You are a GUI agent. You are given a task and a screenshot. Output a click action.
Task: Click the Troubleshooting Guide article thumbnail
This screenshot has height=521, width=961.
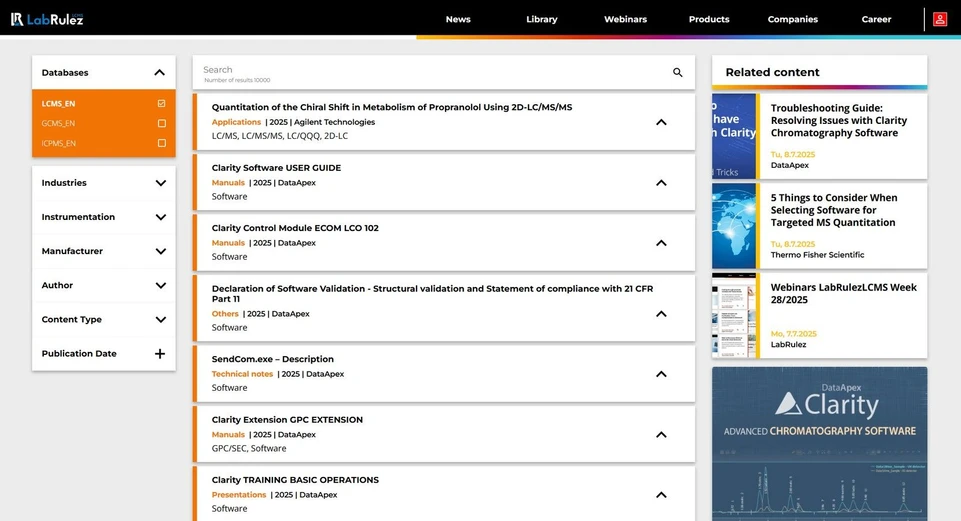(x=735, y=136)
